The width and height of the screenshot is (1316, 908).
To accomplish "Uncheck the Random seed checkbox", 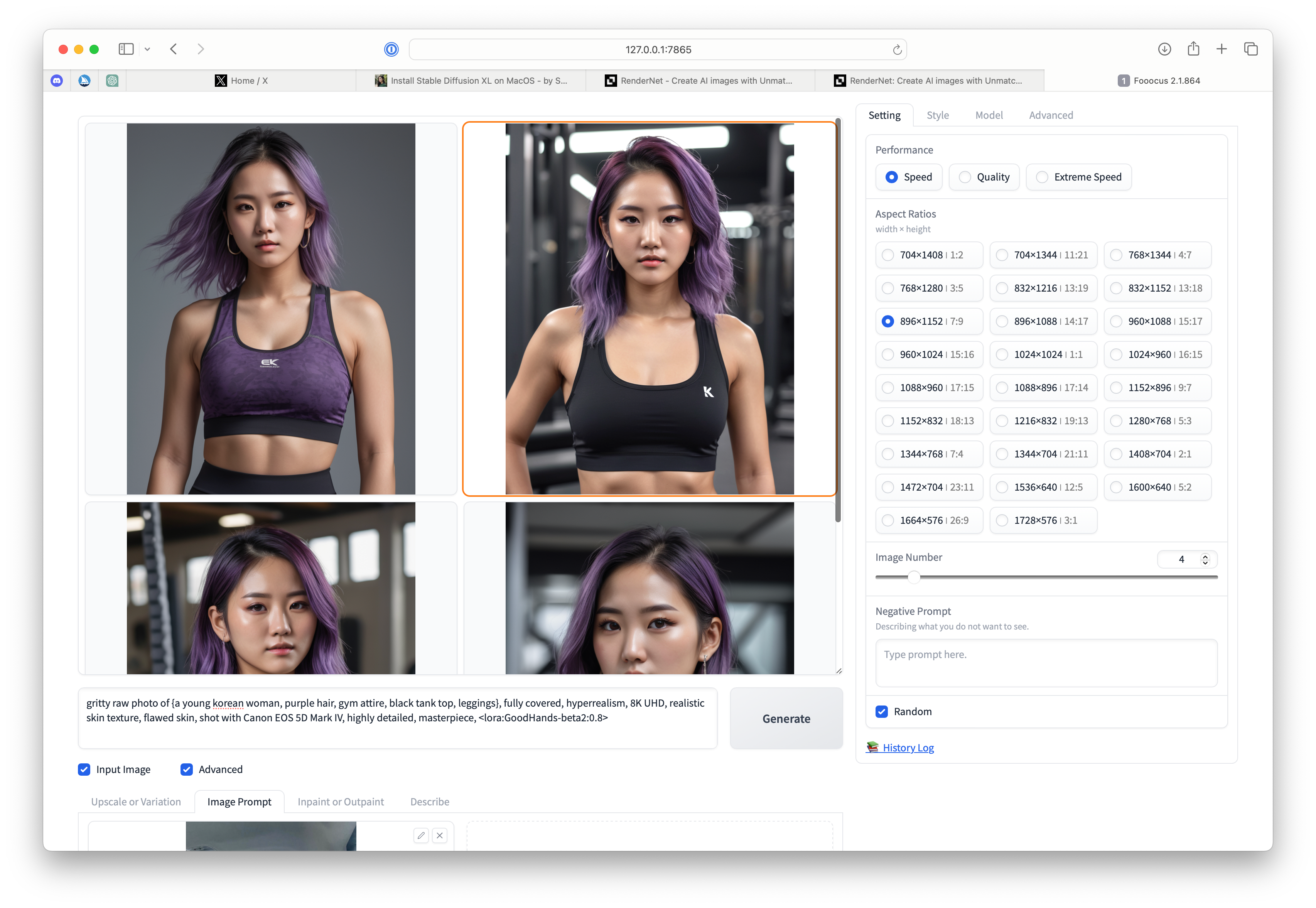I will tap(881, 712).
